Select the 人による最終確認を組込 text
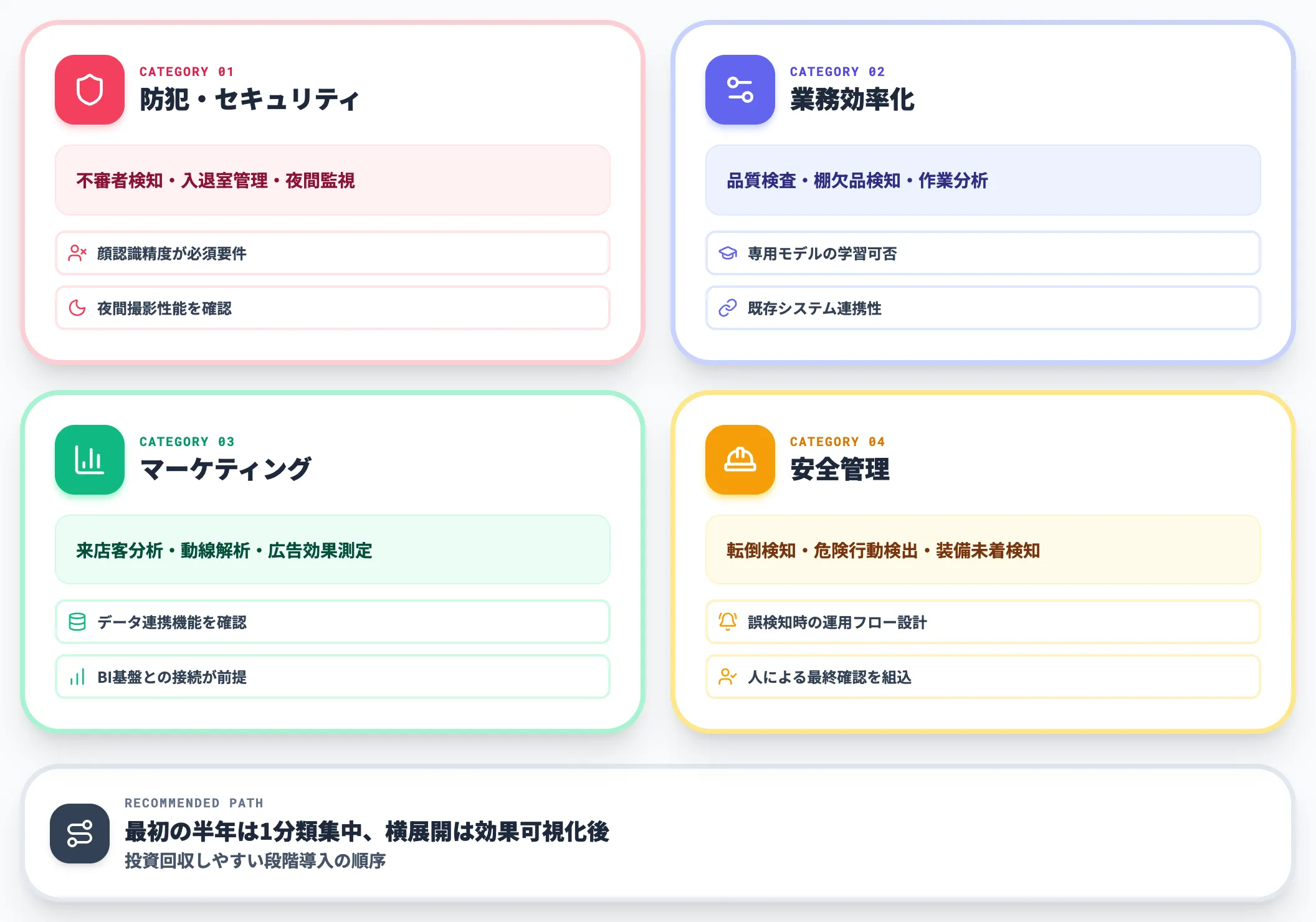The height and width of the screenshot is (922, 1316). click(x=830, y=677)
